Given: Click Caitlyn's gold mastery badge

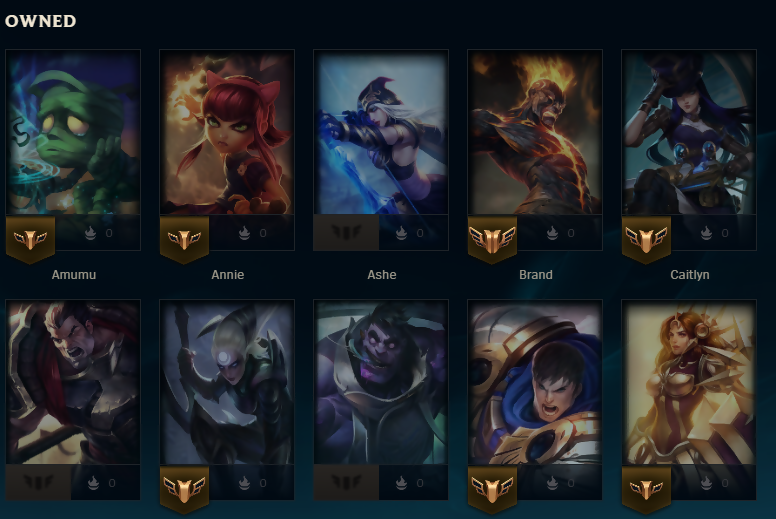Looking at the screenshot, I should click(x=646, y=239).
